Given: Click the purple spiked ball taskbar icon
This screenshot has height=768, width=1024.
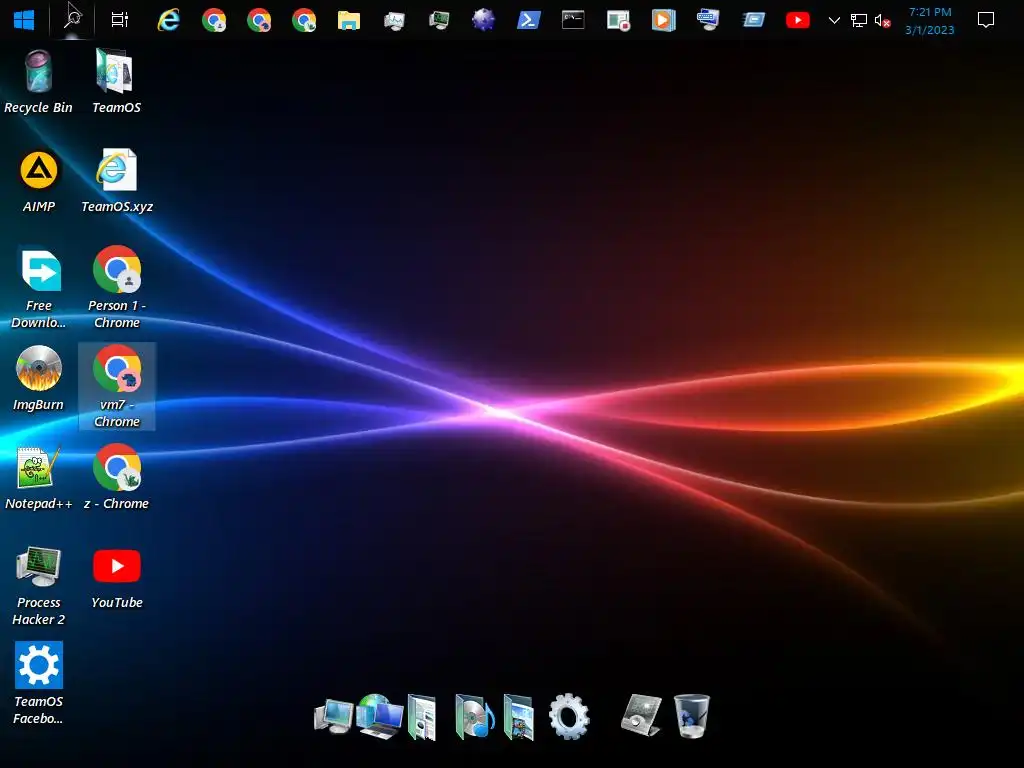Looking at the screenshot, I should click(x=483, y=20).
